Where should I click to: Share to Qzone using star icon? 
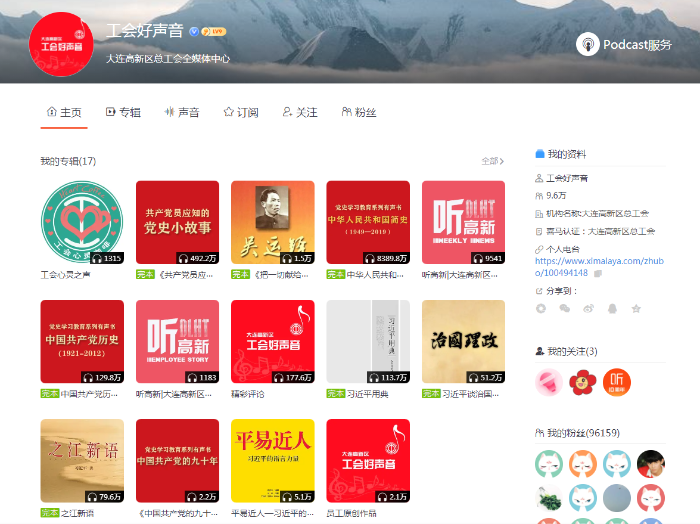click(x=635, y=309)
